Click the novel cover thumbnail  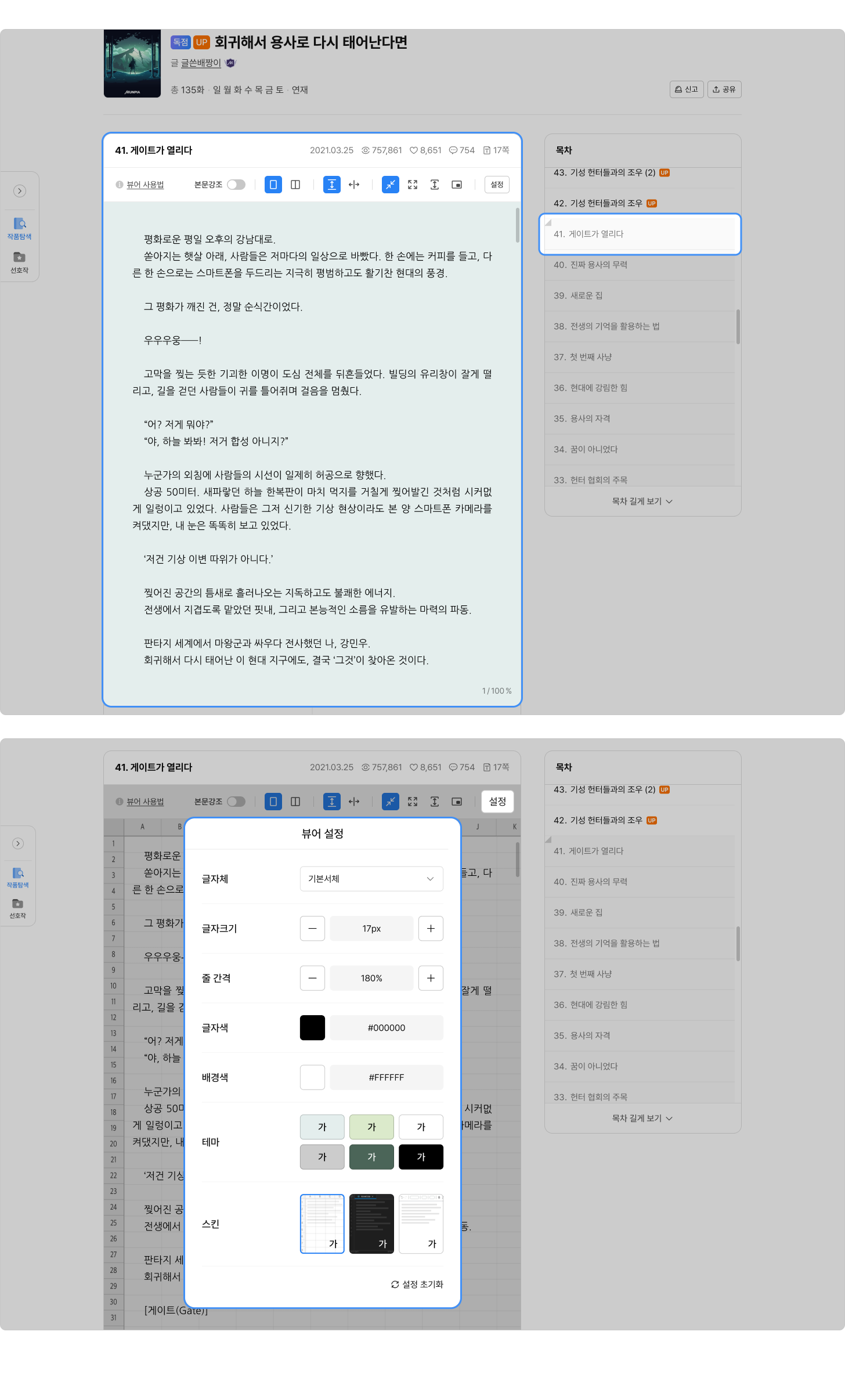pos(132,64)
